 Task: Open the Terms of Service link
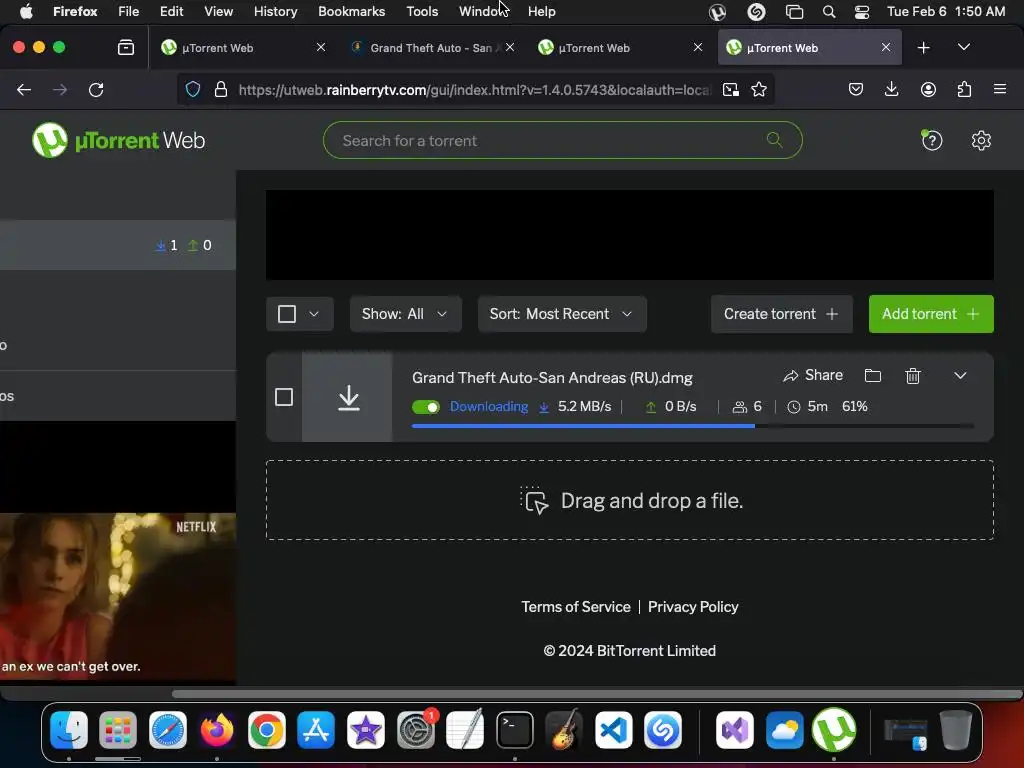pos(575,607)
